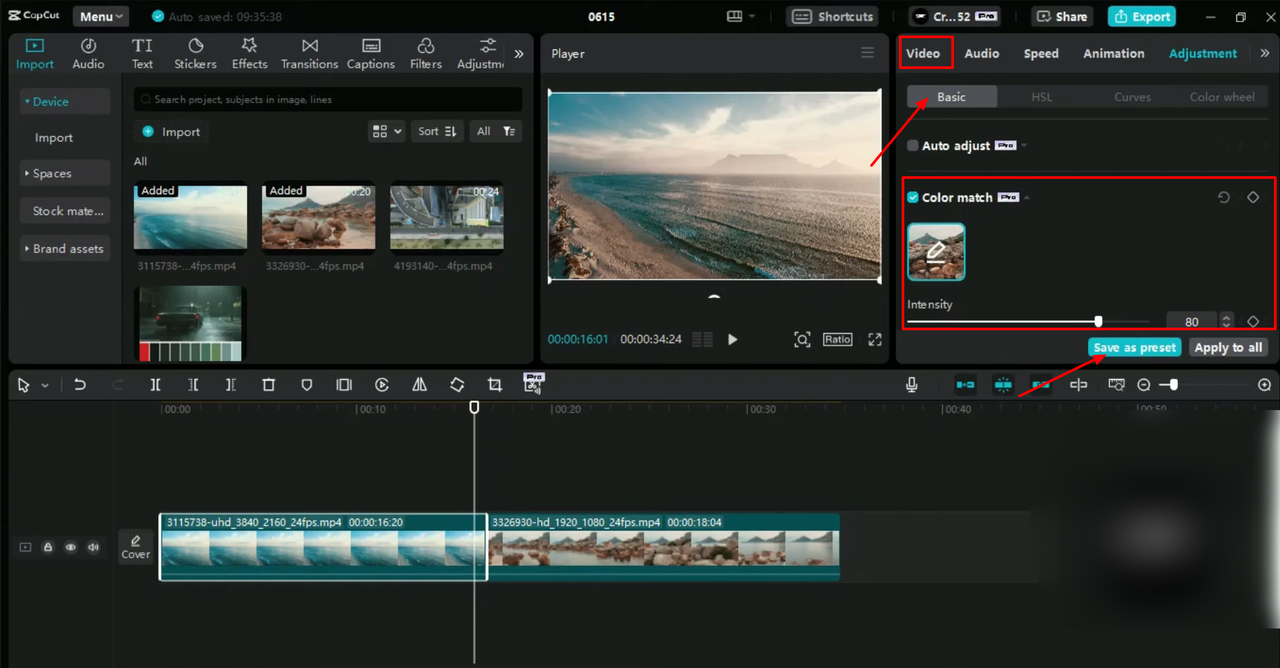Hide the main track with eye icon
Image resolution: width=1280 pixels, height=668 pixels.
click(71, 548)
